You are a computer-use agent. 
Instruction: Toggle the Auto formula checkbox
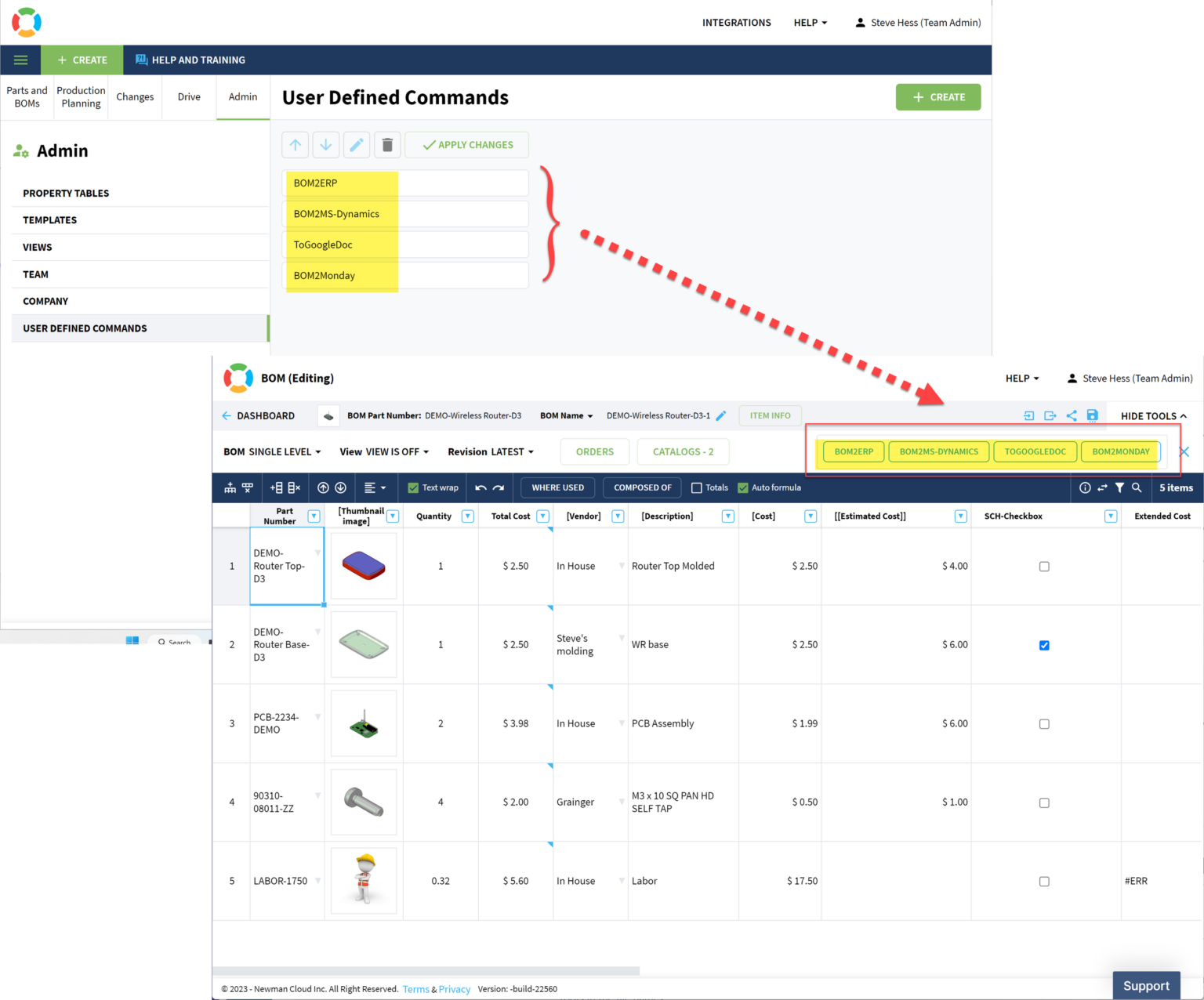pos(743,487)
